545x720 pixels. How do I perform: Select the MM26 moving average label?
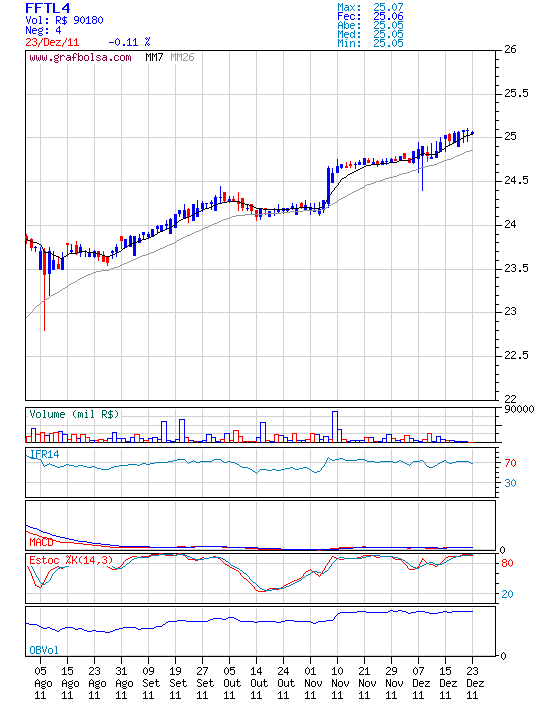182,57
